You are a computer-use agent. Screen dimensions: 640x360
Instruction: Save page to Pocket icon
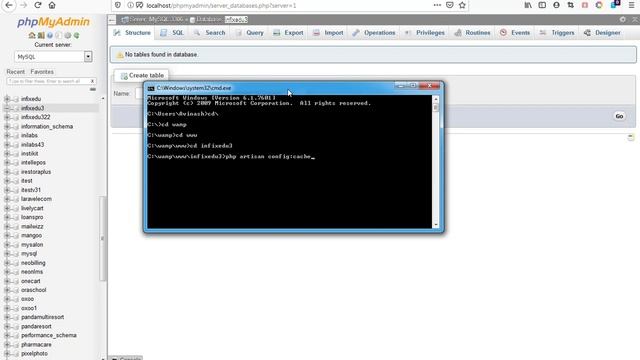449,5
